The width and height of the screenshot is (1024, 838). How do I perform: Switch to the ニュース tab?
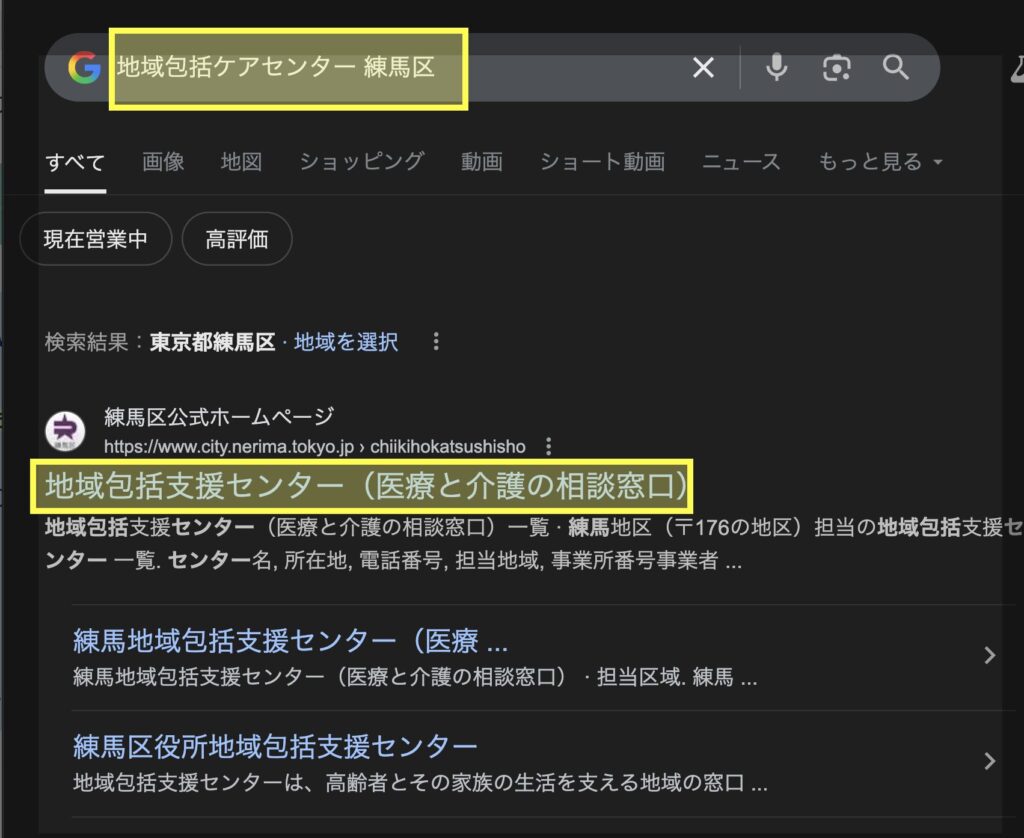click(741, 161)
